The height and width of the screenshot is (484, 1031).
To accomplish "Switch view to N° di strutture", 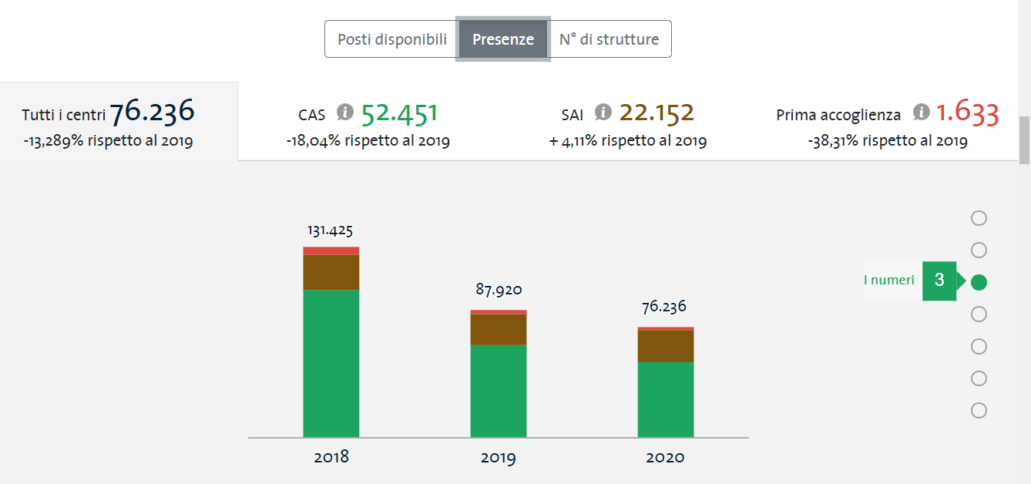I will coord(609,39).
